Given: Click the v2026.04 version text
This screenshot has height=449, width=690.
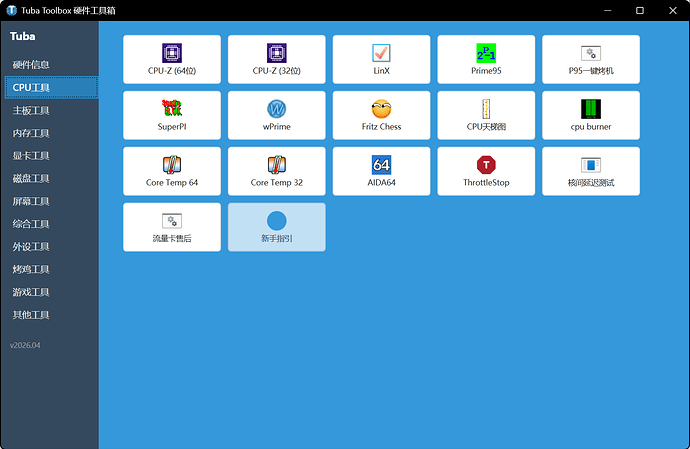Looking at the screenshot, I should (25, 345).
